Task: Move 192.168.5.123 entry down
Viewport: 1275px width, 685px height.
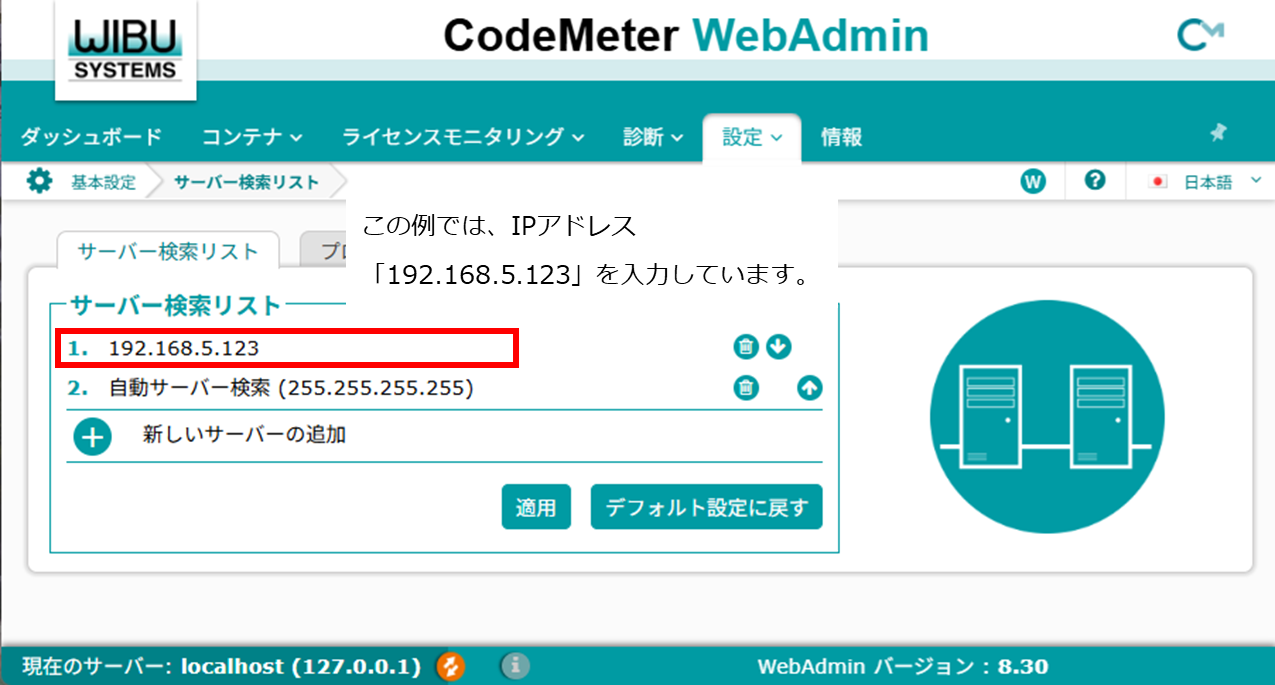Action: click(778, 347)
